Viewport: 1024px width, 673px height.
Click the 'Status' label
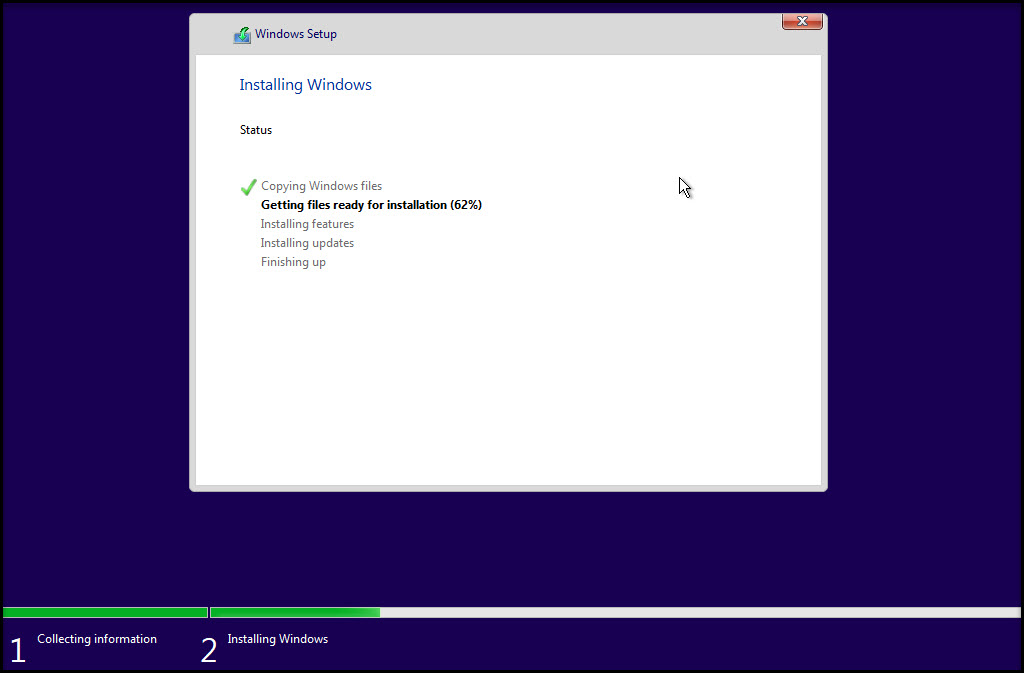click(x=255, y=130)
